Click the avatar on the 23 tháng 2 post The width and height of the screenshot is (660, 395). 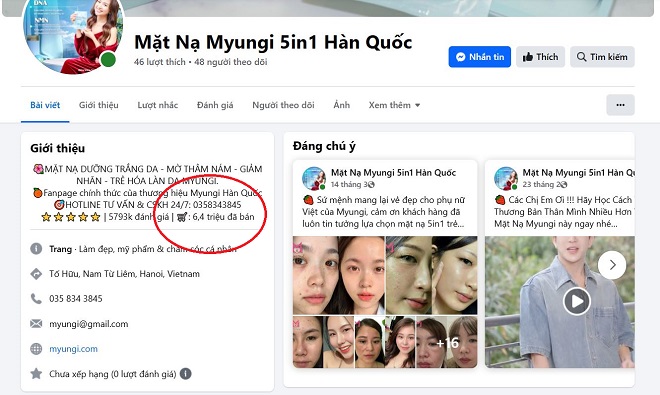coord(506,178)
